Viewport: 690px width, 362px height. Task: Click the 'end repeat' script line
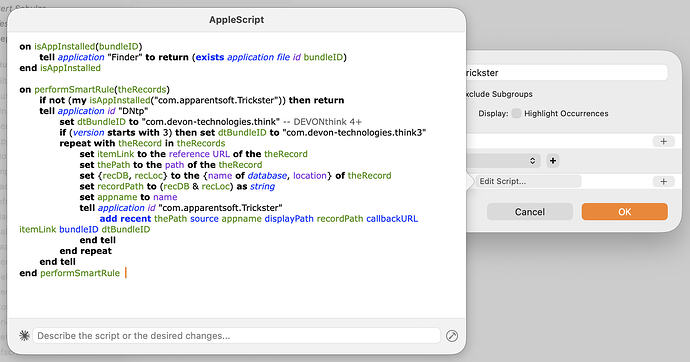86,251
